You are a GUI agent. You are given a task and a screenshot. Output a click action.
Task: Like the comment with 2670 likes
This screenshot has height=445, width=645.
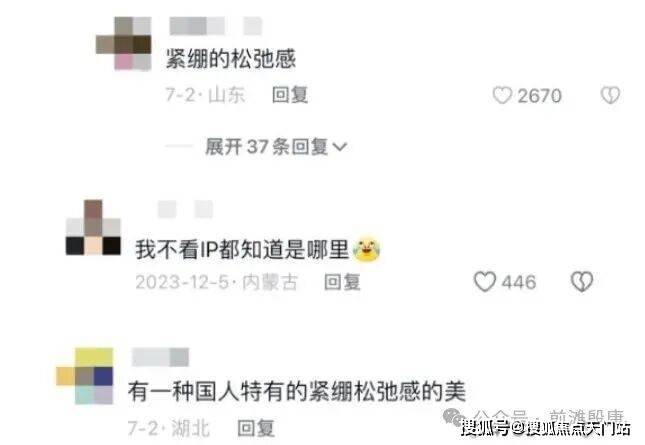[502, 95]
